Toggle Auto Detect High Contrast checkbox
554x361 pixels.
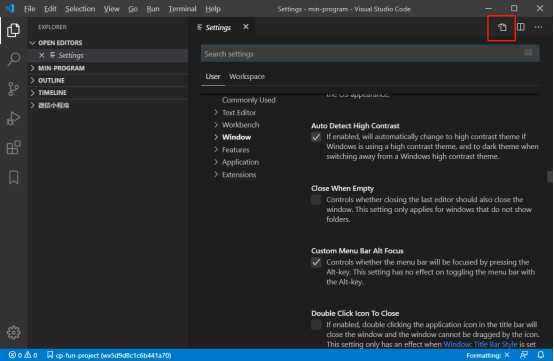[x=316, y=137]
